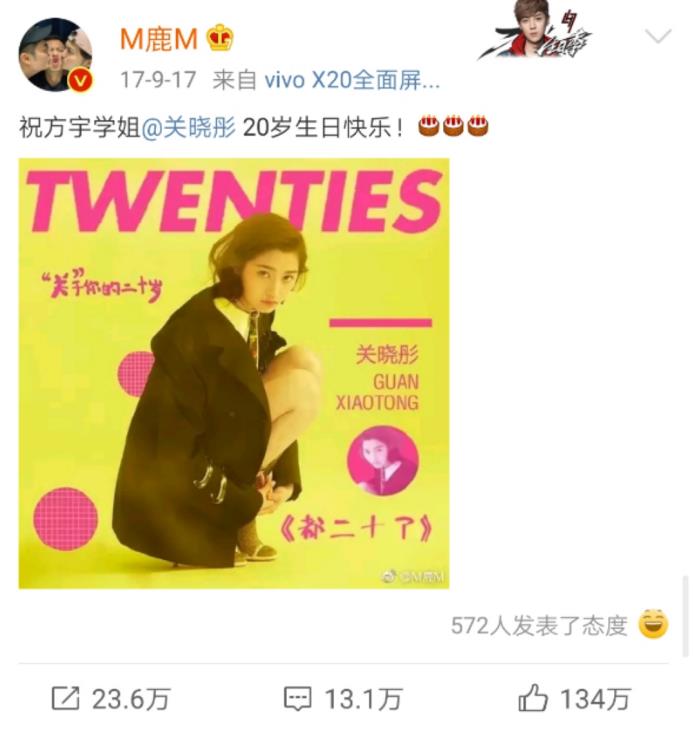The height and width of the screenshot is (731, 693).
Task: Click the 13.1万 comment count
Action: click(363, 699)
